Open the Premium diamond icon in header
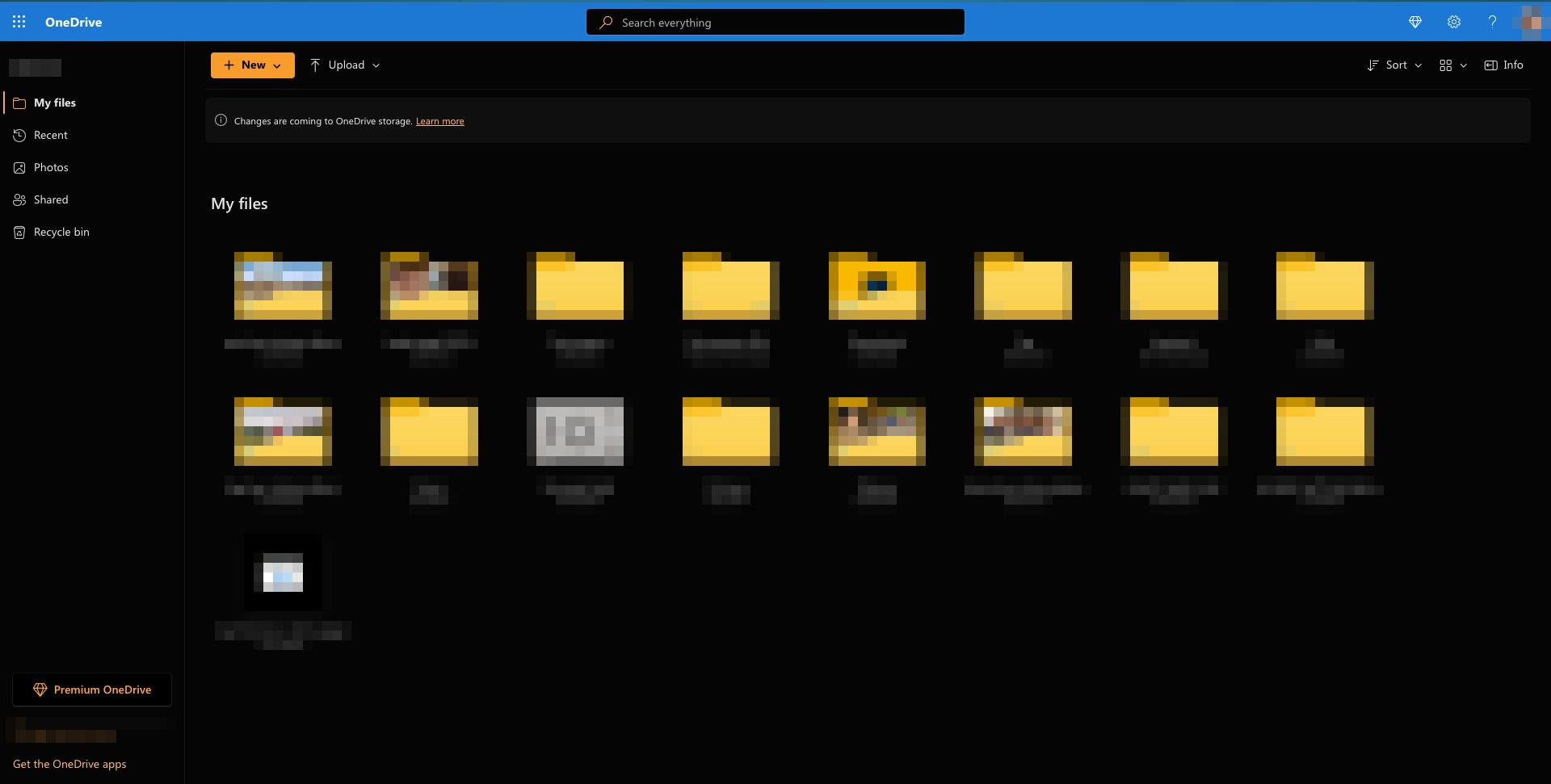The image size is (1551, 784). [1415, 22]
